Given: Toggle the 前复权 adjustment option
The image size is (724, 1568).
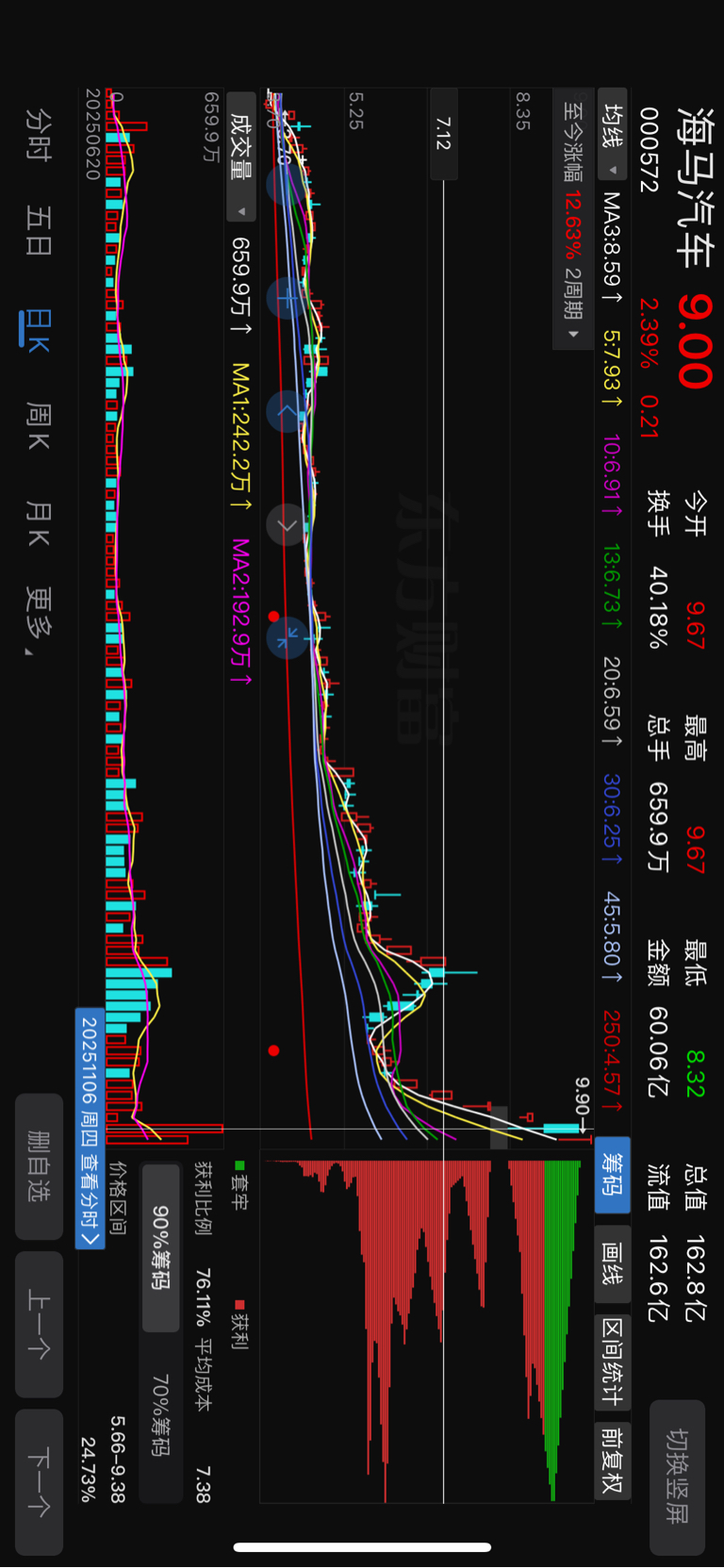Looking at the screenshot, I should [x=613, y=1460].
